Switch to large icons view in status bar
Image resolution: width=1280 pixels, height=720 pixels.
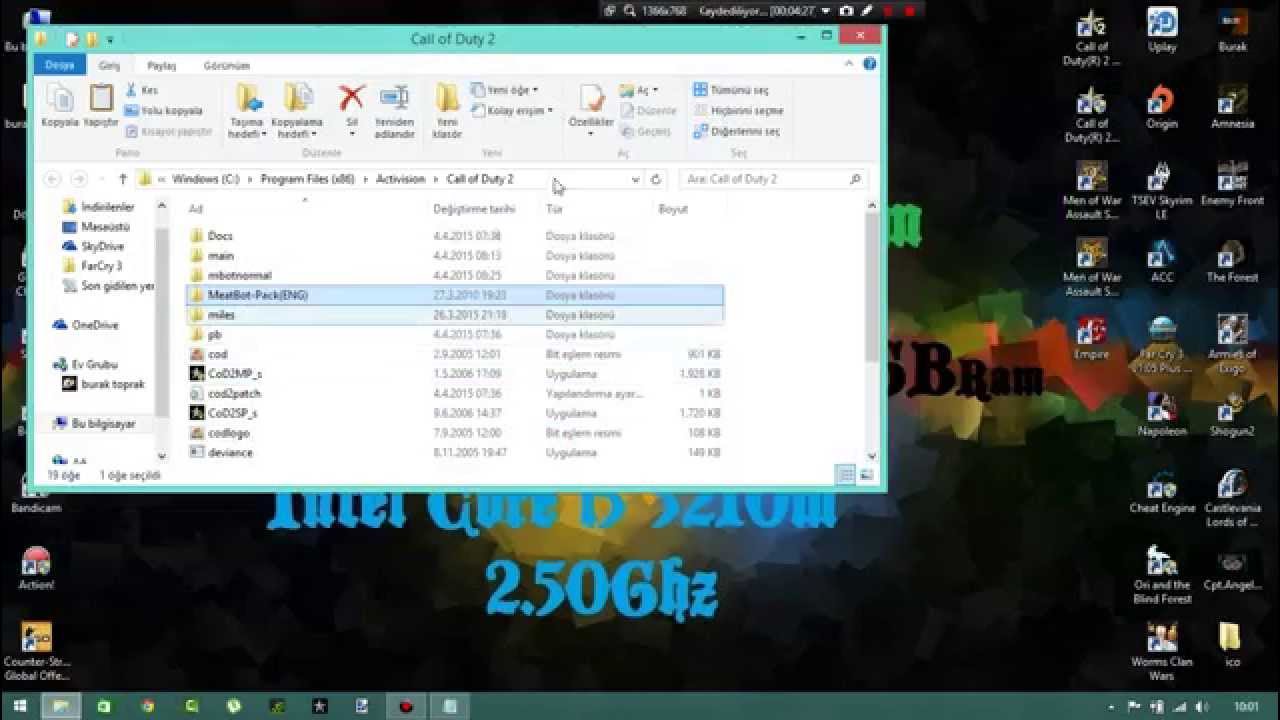(x=866, y=475)
